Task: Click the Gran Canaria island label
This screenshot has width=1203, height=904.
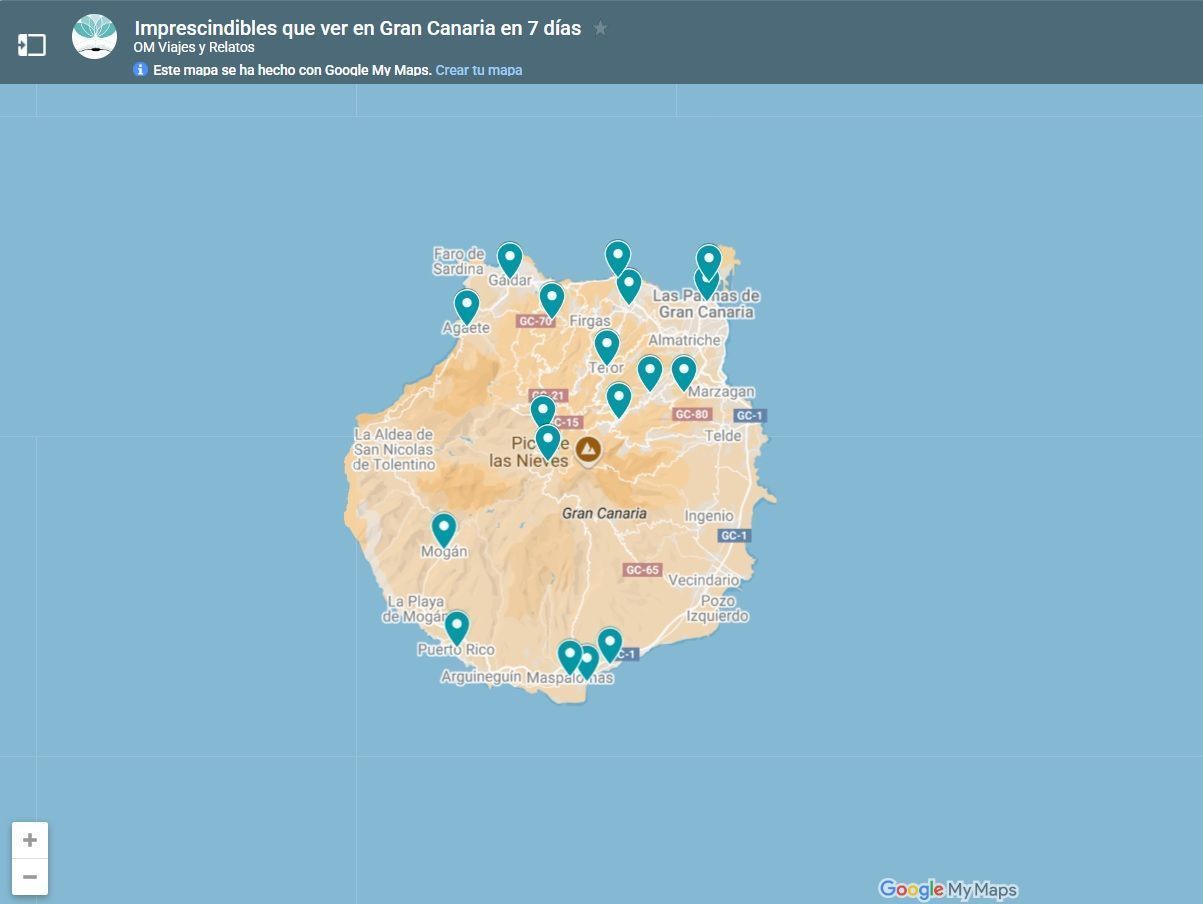Action: [x=604, y=513]
